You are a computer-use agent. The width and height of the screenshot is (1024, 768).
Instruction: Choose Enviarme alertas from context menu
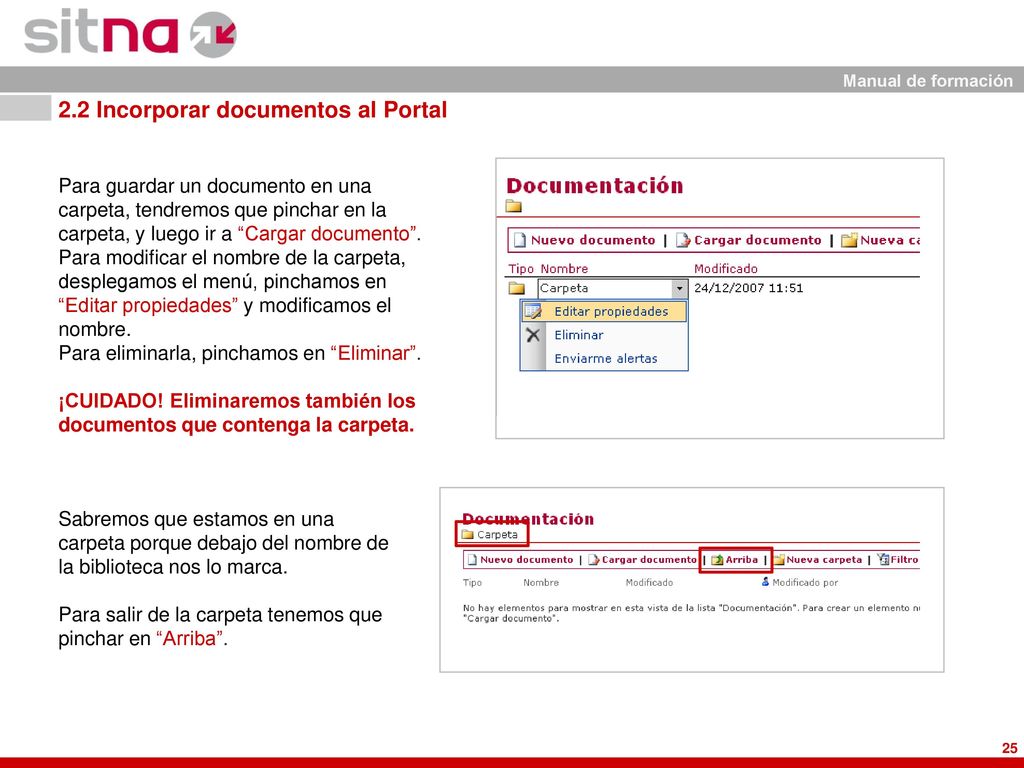tap(605, 359)
